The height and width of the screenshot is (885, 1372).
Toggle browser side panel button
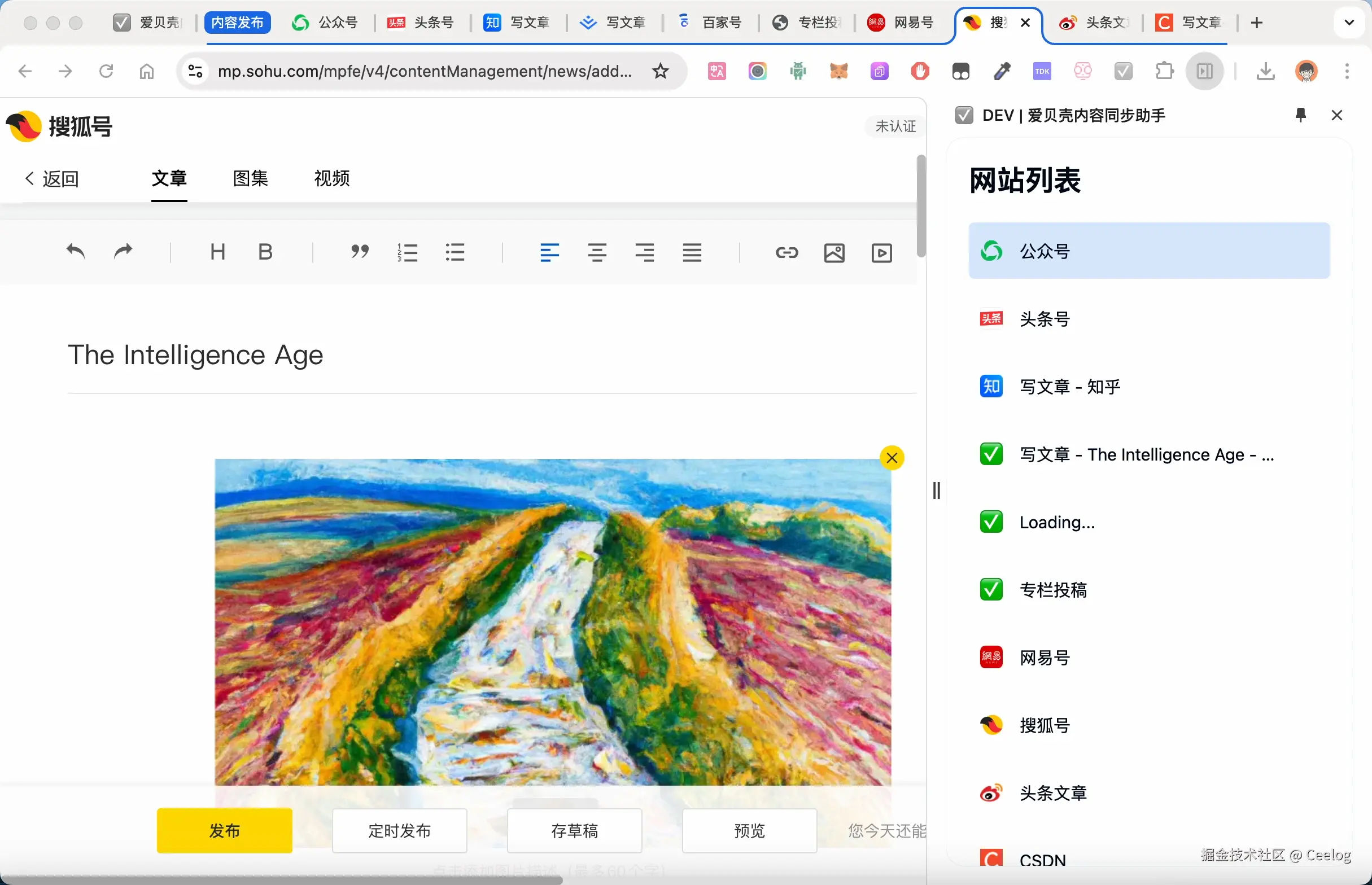[x=1204, y=71]
